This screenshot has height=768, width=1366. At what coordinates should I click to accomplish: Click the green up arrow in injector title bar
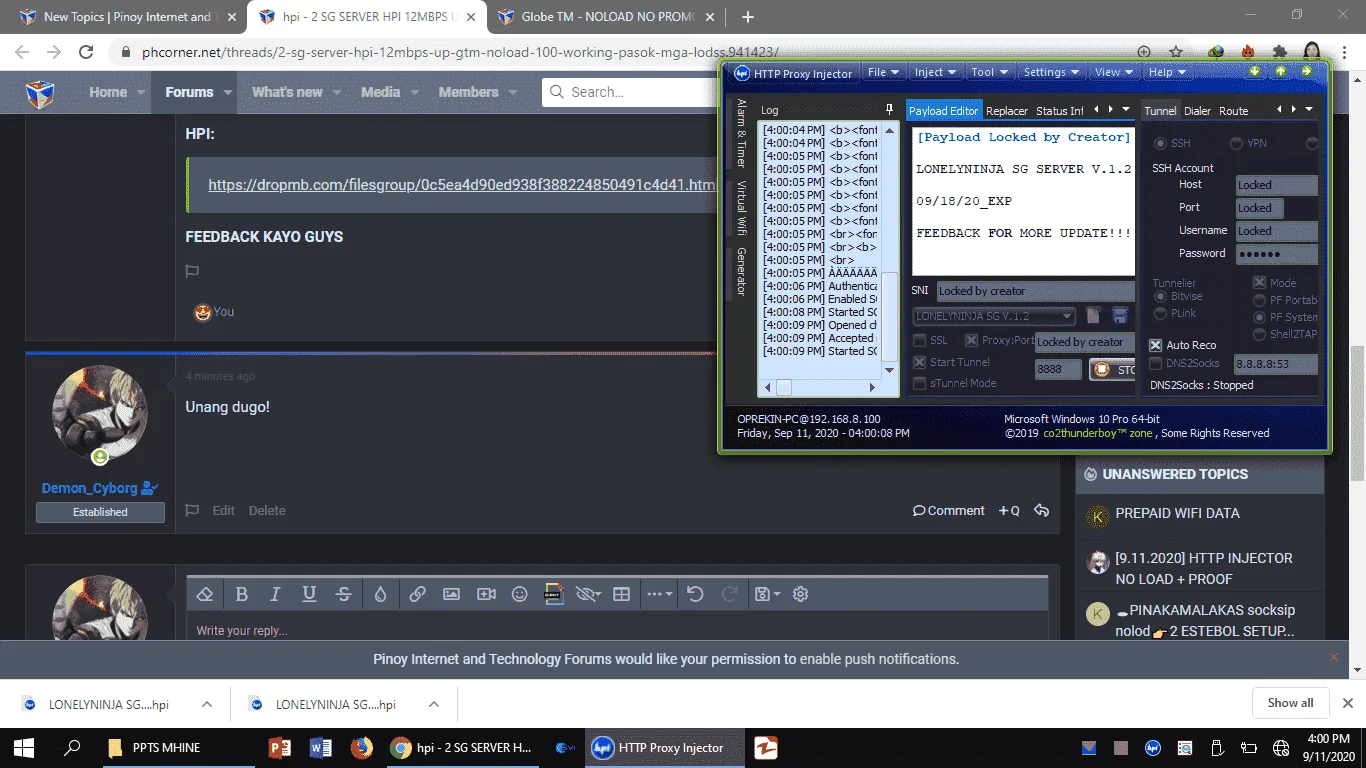pyautogui.click(x=1281, y=71)
